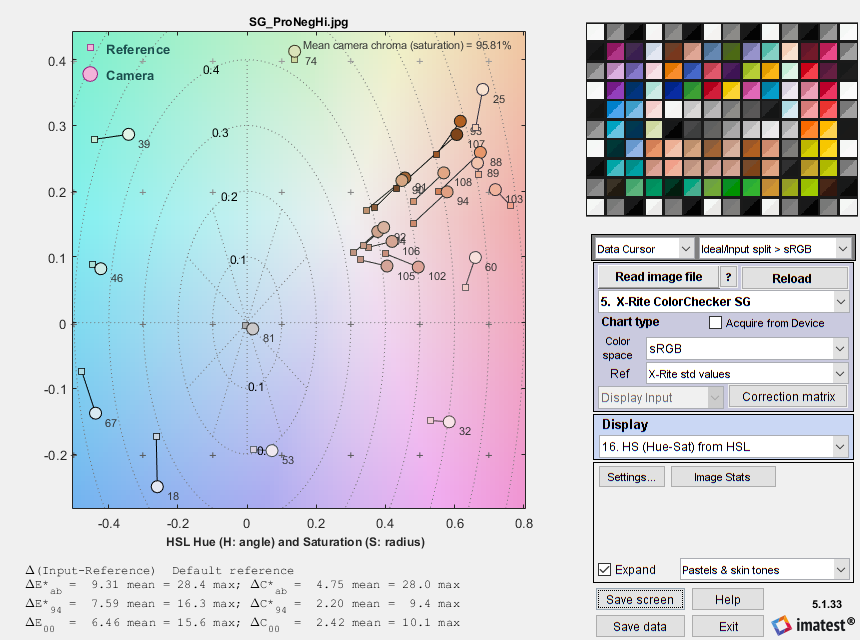The height and width of the screenshot is (640, 860).
Task: Enable the Acquire from Device checkbox
Action: pos(715,323)
